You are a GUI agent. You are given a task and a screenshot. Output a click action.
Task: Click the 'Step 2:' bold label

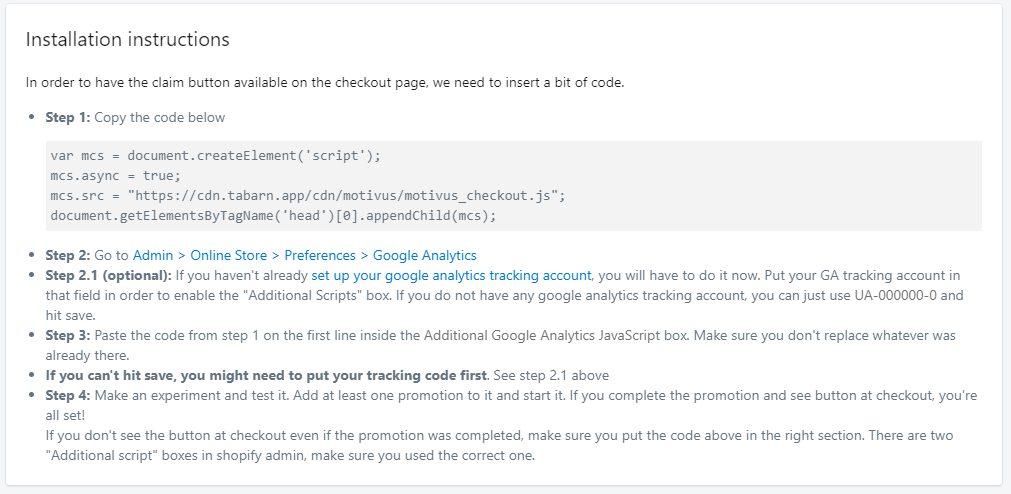coord(68,255)
